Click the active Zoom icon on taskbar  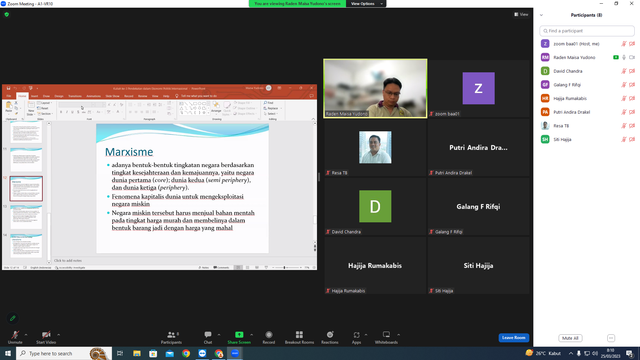tap(235, 353)
